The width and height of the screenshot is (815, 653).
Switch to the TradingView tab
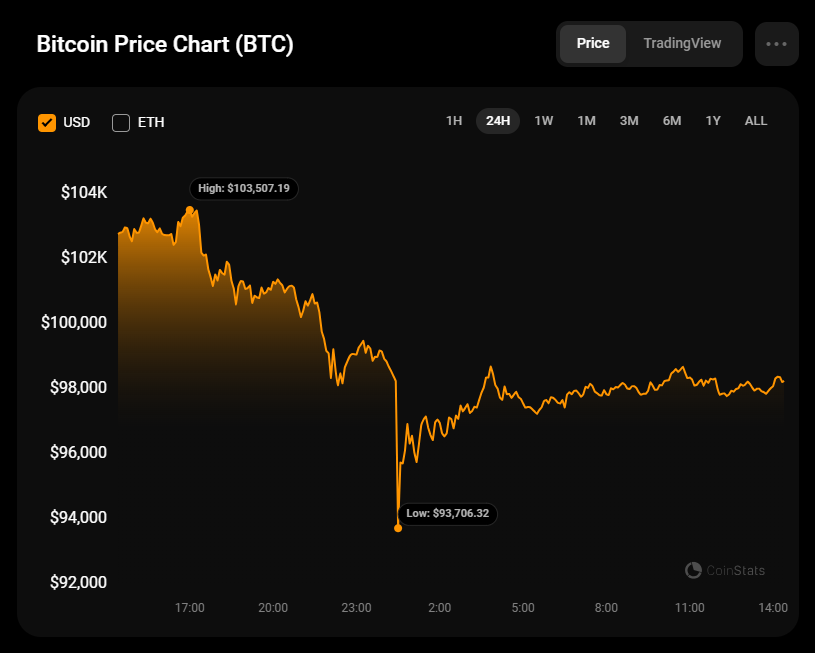pos(682,44)
